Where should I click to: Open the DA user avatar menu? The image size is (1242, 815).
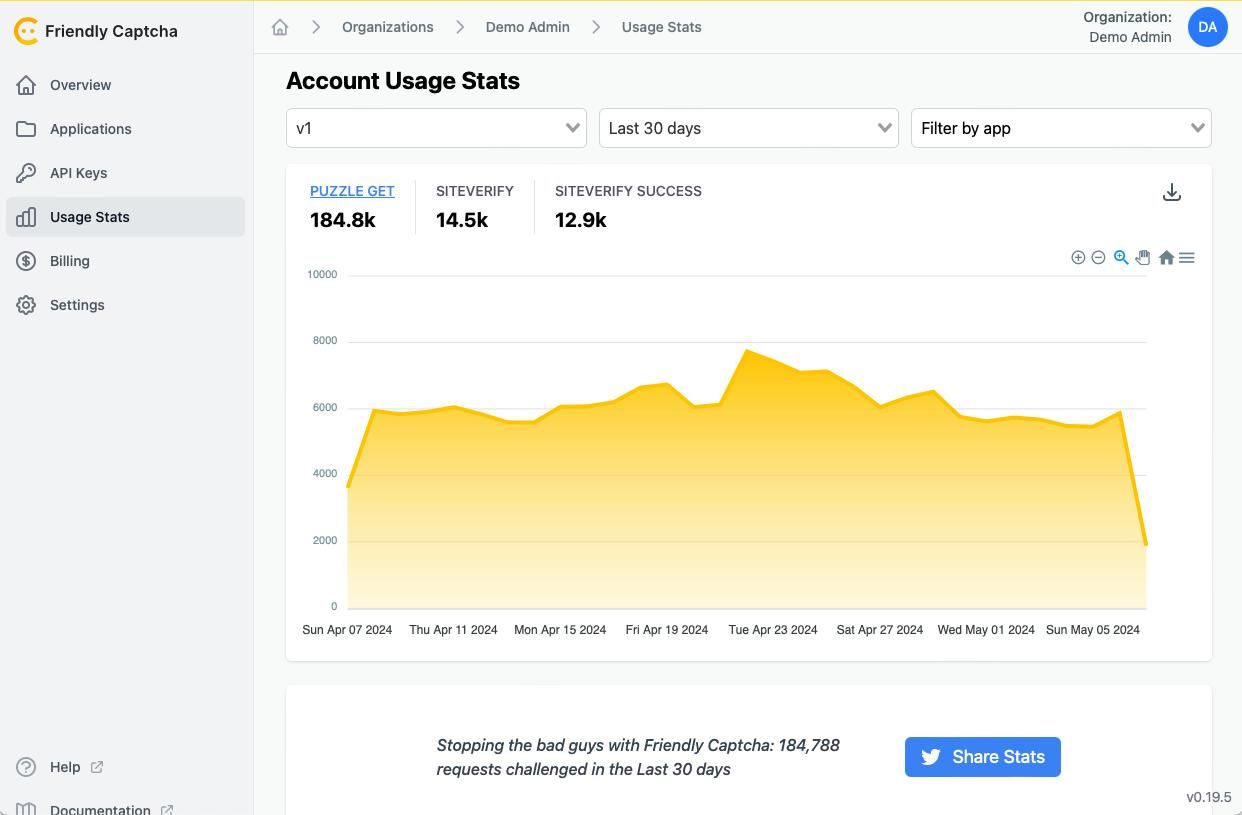[x=1207, y=27]
